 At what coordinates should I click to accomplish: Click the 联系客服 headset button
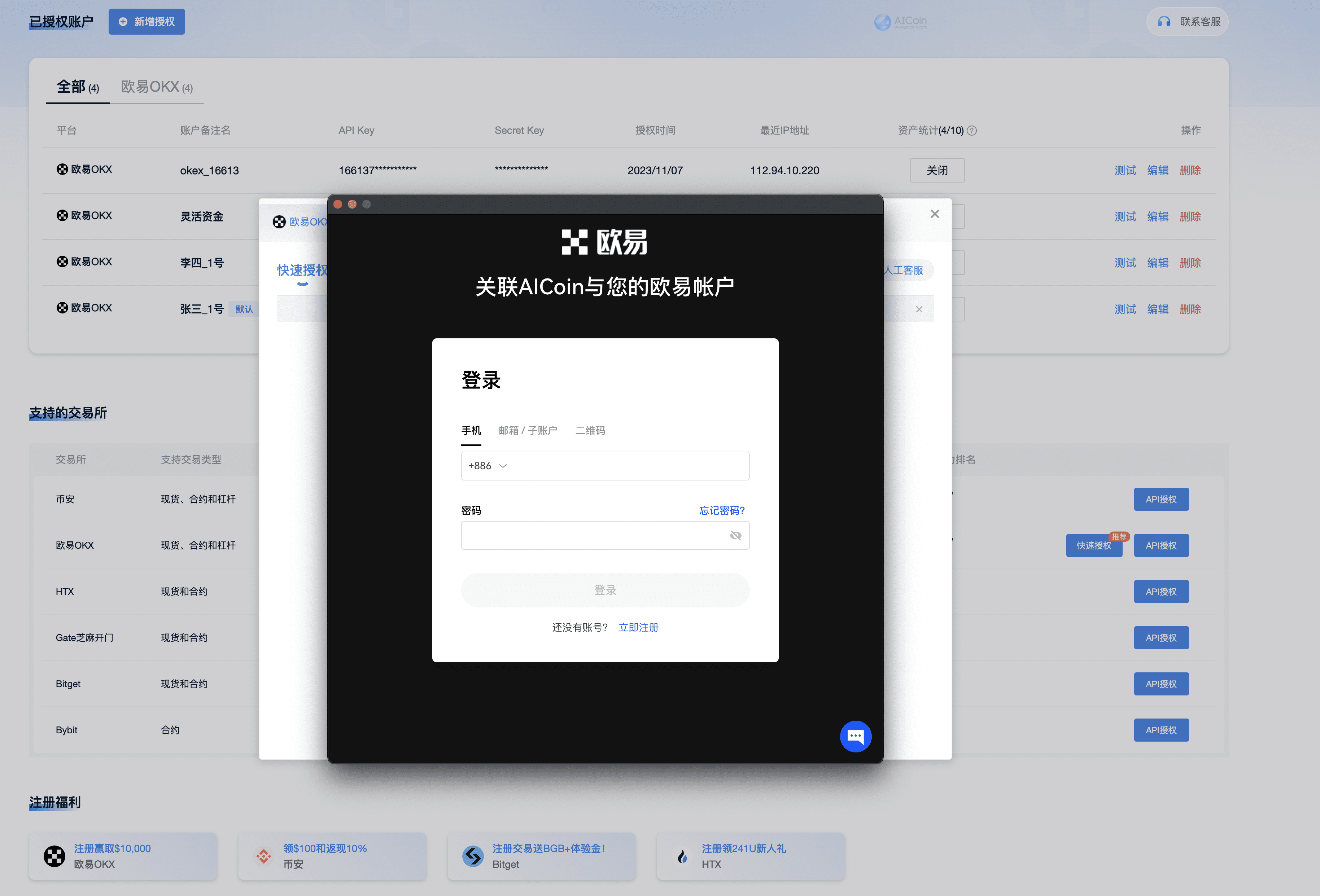pyautogui.click(x=1188, y=22)
